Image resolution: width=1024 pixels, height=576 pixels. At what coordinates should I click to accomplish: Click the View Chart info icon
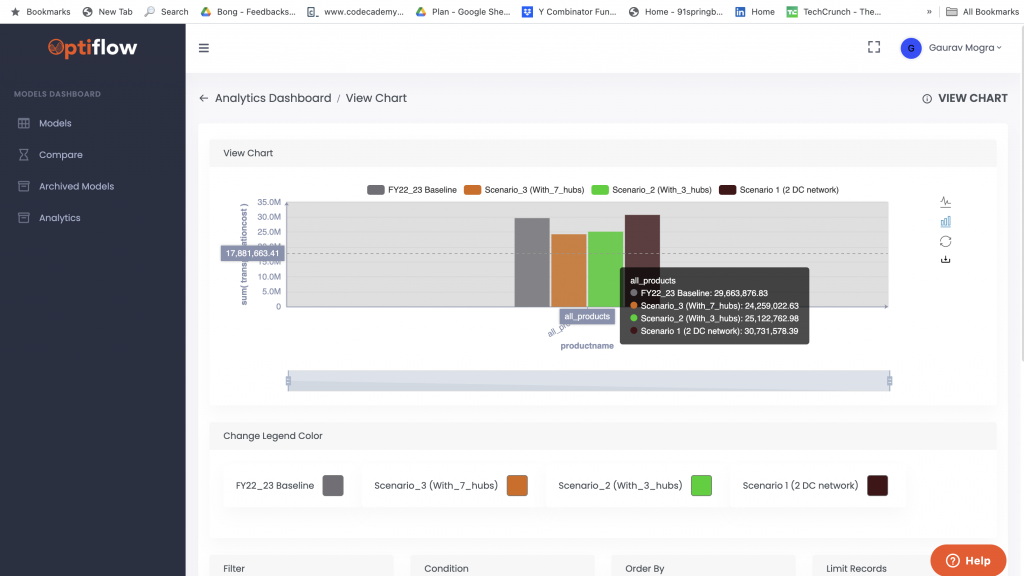point(929,97)
